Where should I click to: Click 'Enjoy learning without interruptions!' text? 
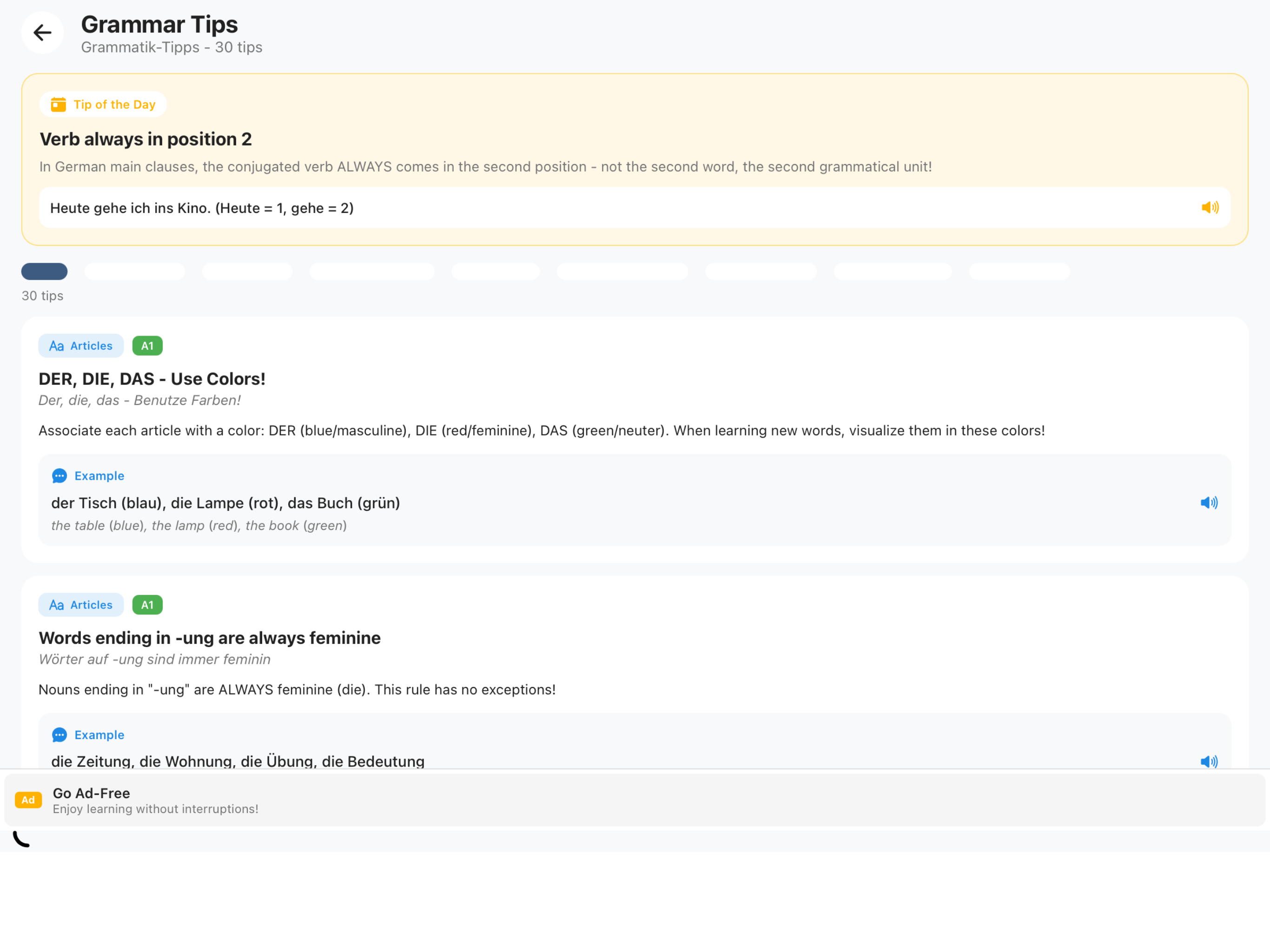[x=156, y=809]
